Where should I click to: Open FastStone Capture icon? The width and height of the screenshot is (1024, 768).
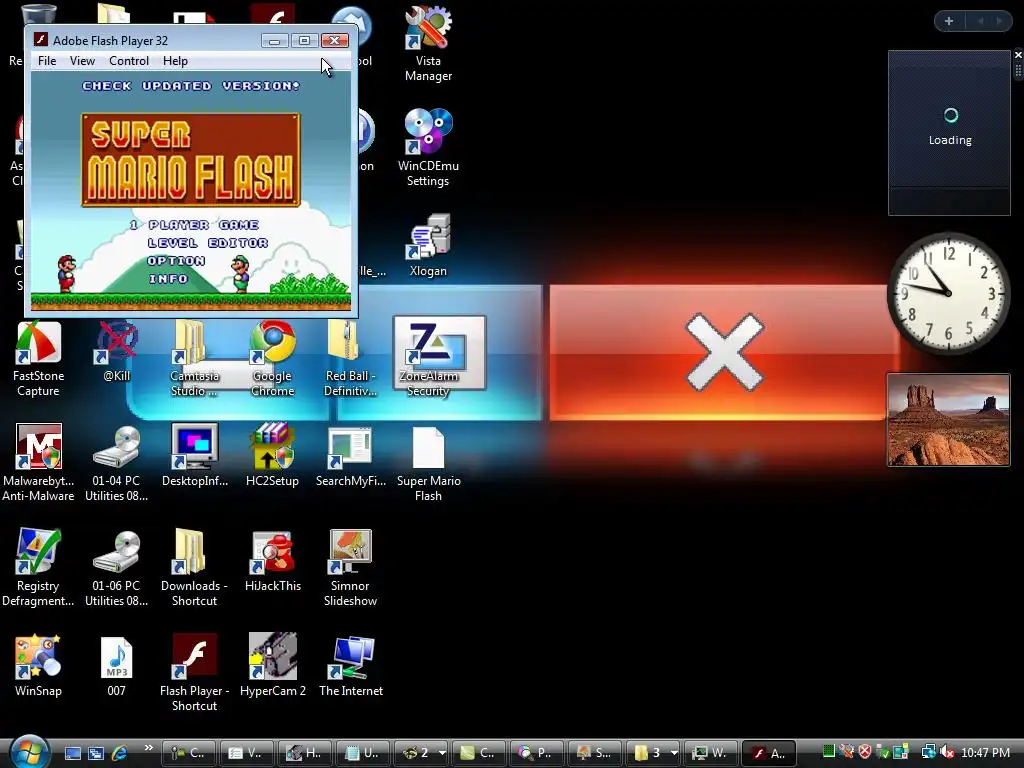38,359
